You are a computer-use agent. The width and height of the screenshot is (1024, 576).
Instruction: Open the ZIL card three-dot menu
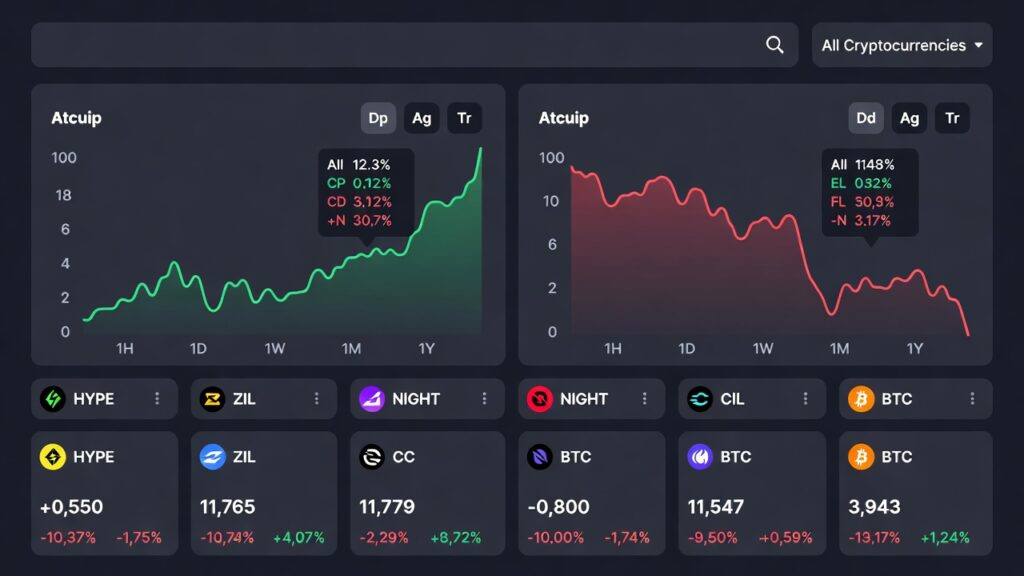[x=317, y=399]
